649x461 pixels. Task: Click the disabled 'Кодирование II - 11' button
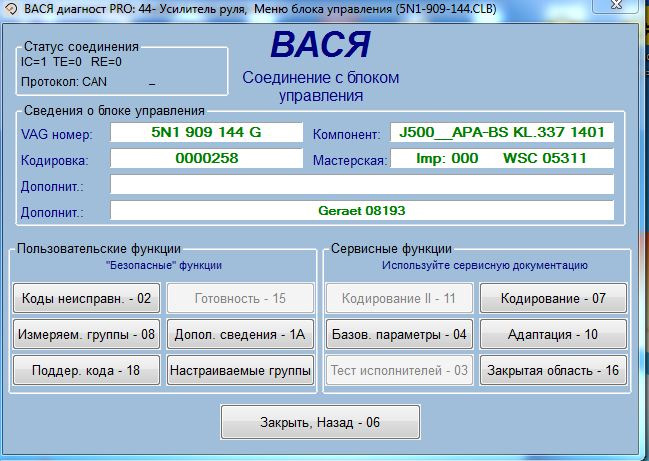tap(399, 298)
